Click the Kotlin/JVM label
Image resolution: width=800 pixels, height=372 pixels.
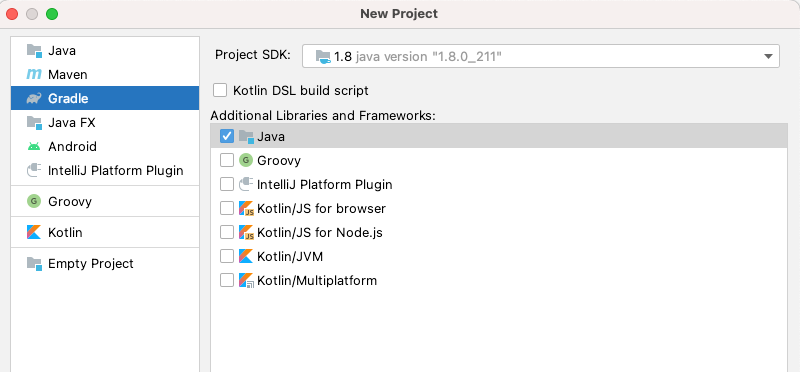coord(290,256)
